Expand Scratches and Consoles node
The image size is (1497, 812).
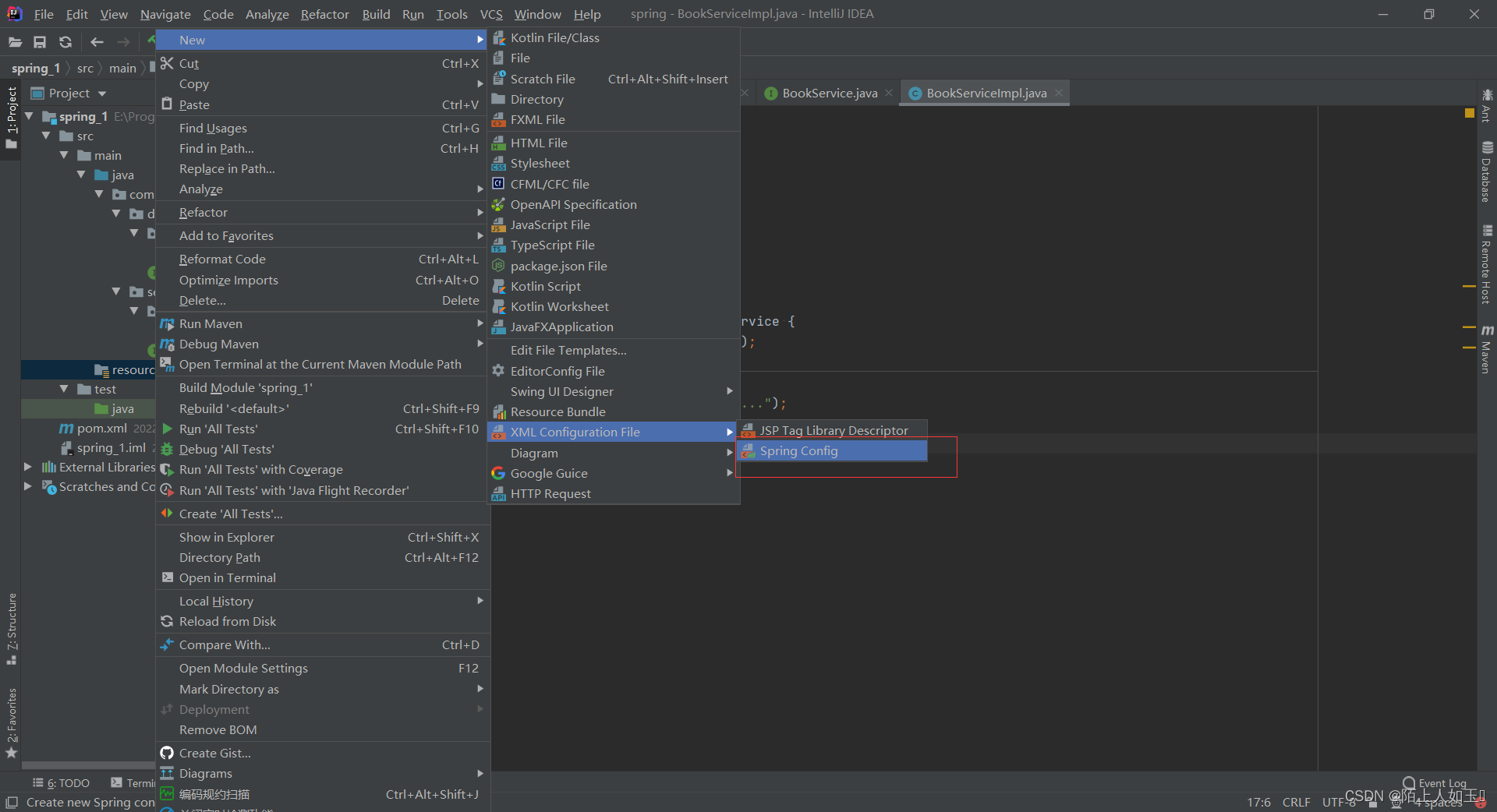point(28,486)
